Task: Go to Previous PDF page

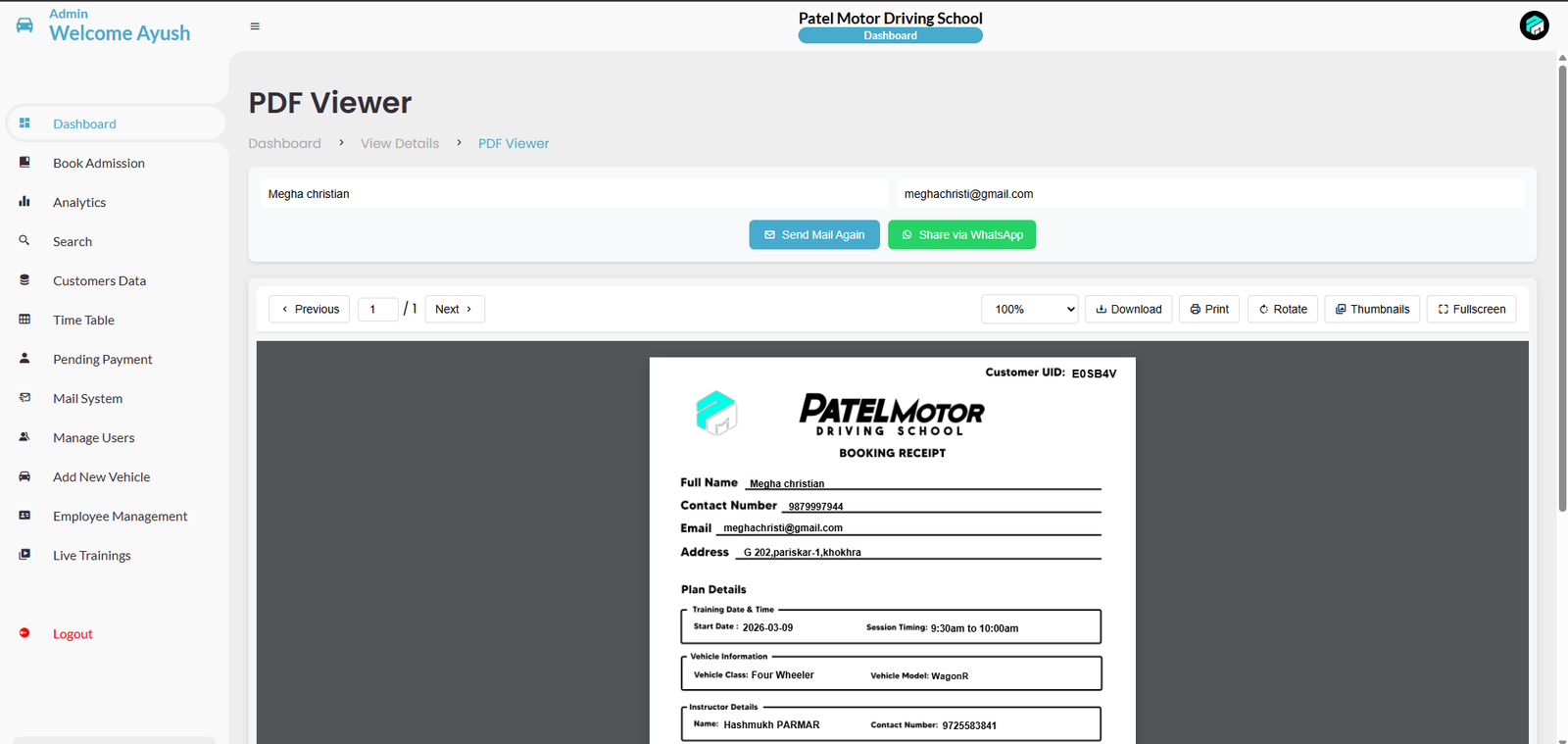Action: [x=310, y=309]
